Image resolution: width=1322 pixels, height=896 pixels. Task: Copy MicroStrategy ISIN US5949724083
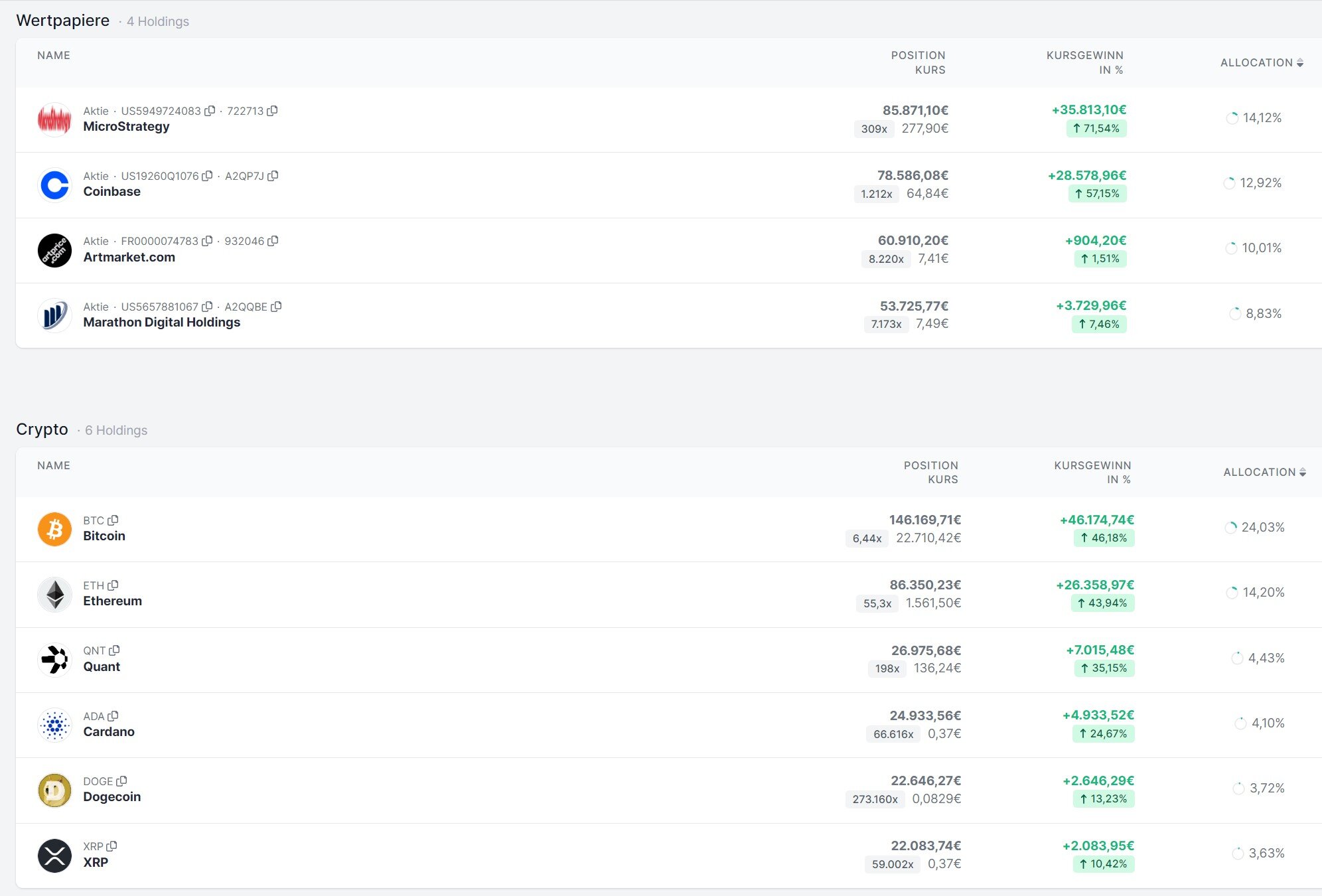coord(210,111)
